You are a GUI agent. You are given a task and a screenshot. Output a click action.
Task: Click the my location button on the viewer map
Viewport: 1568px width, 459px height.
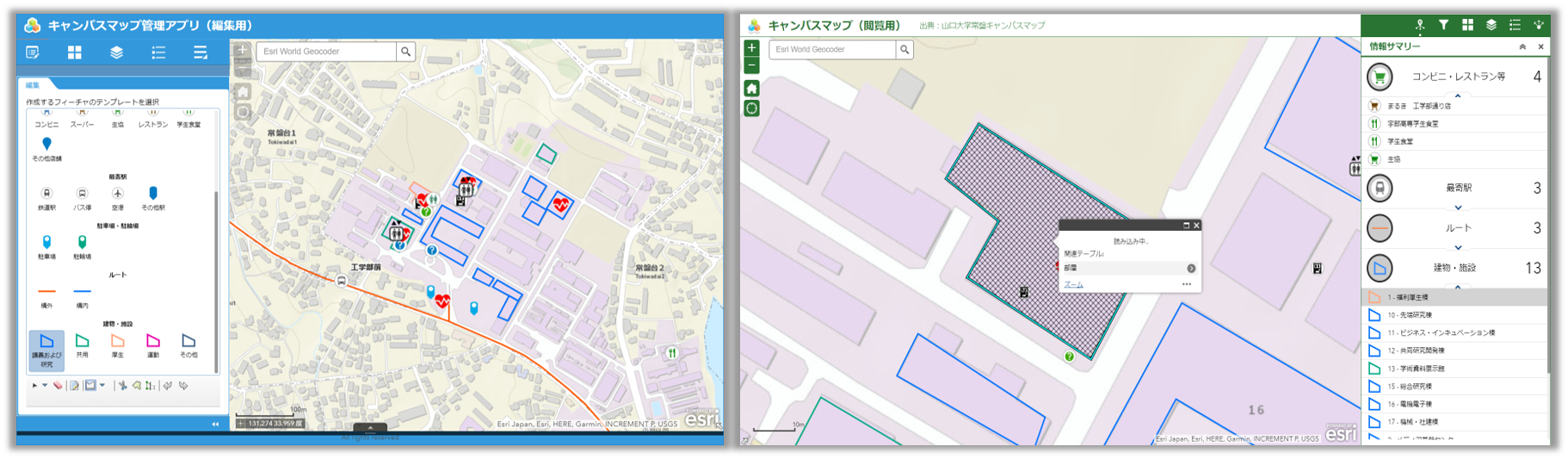point(751,109)
